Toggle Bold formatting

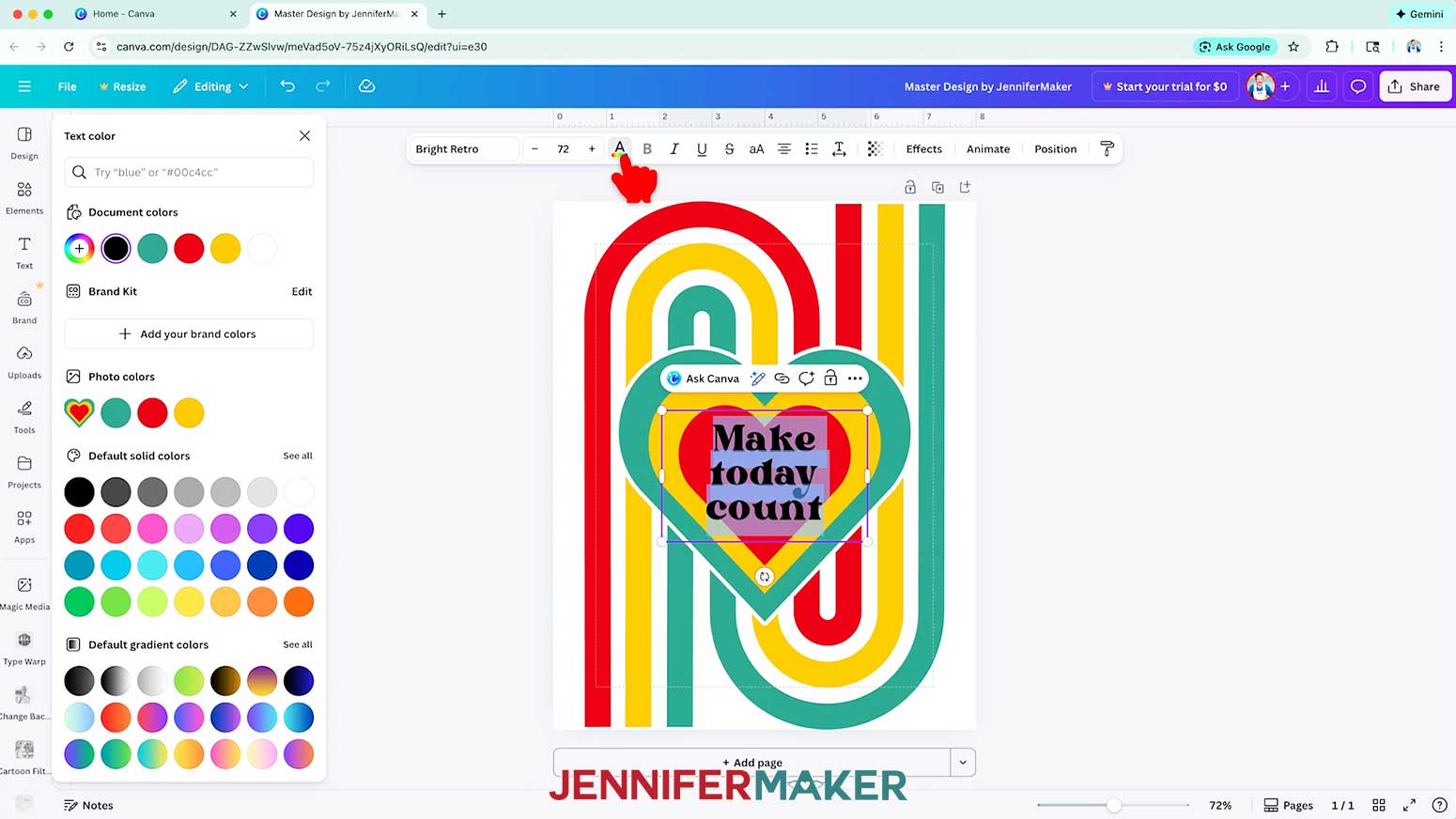coord(647,149)
